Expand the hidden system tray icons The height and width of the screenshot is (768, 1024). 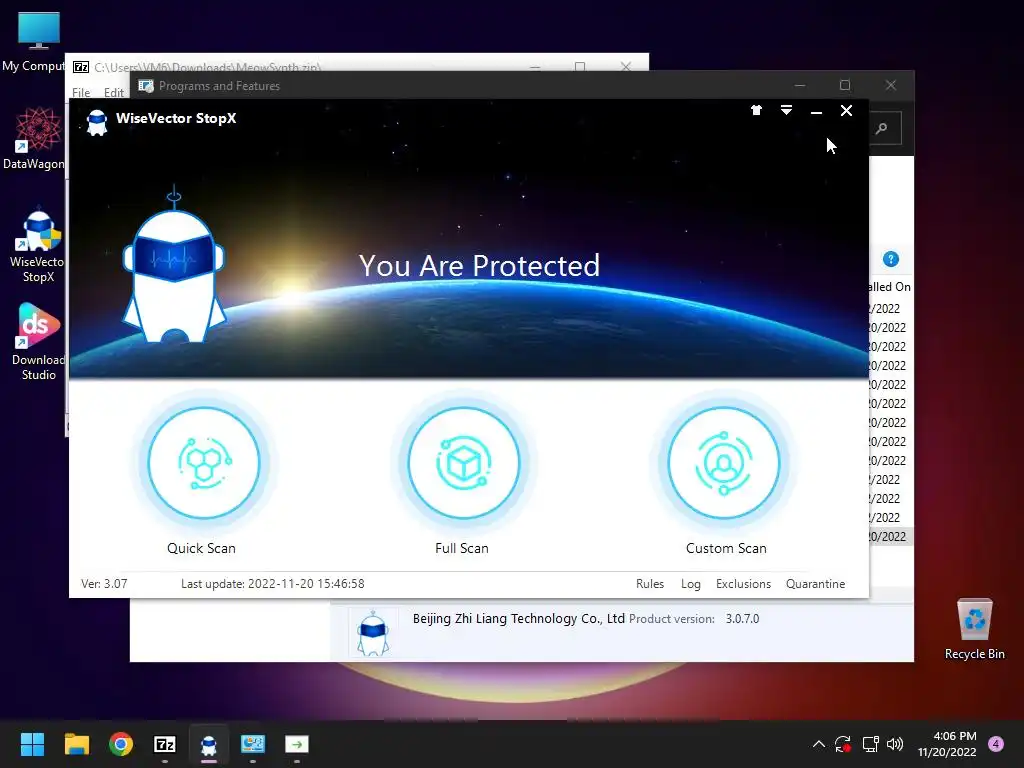tap(818, 744)
